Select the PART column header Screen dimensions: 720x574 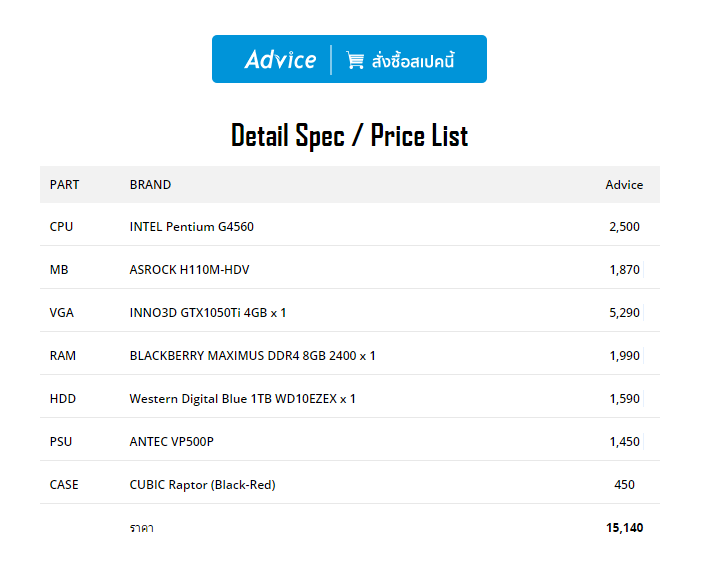coord(64,185)
